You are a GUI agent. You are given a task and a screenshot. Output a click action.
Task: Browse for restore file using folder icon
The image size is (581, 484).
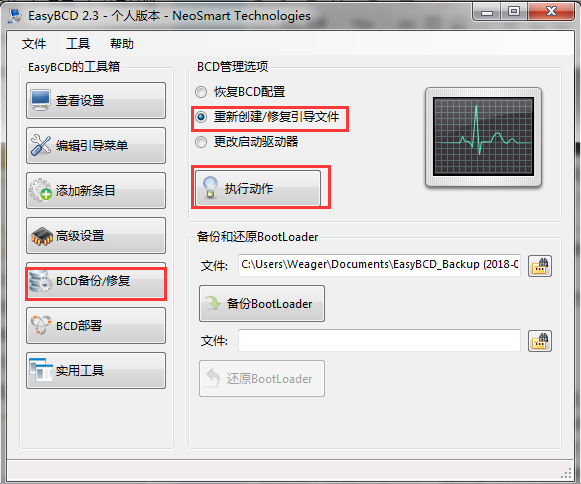[540, 341]
